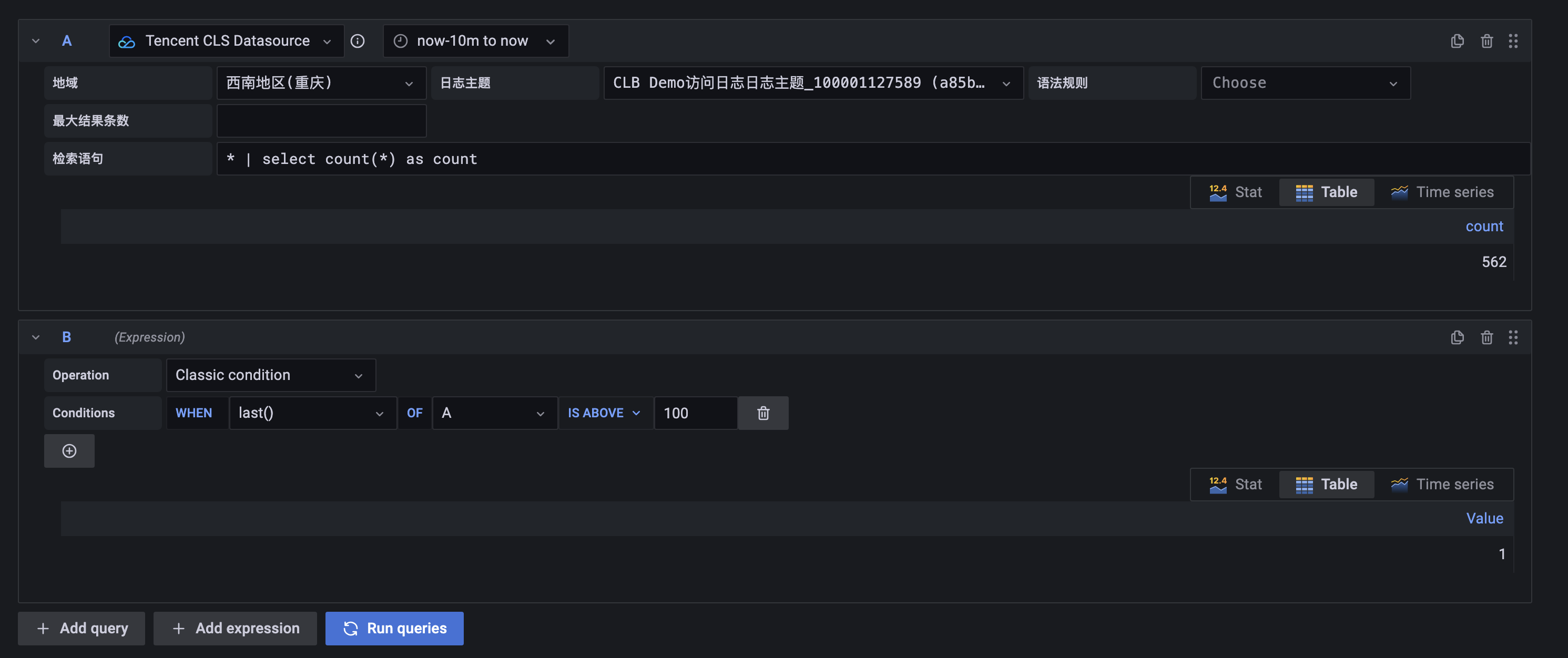
Task: Click the Add expression button
Action: [235, 628]
